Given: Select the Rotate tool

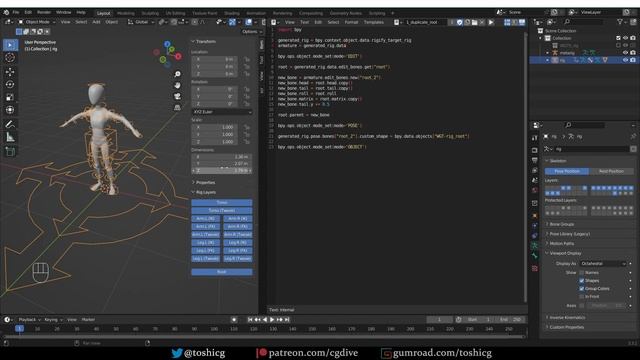Looking at the screenshot, I should coord(10,84).
